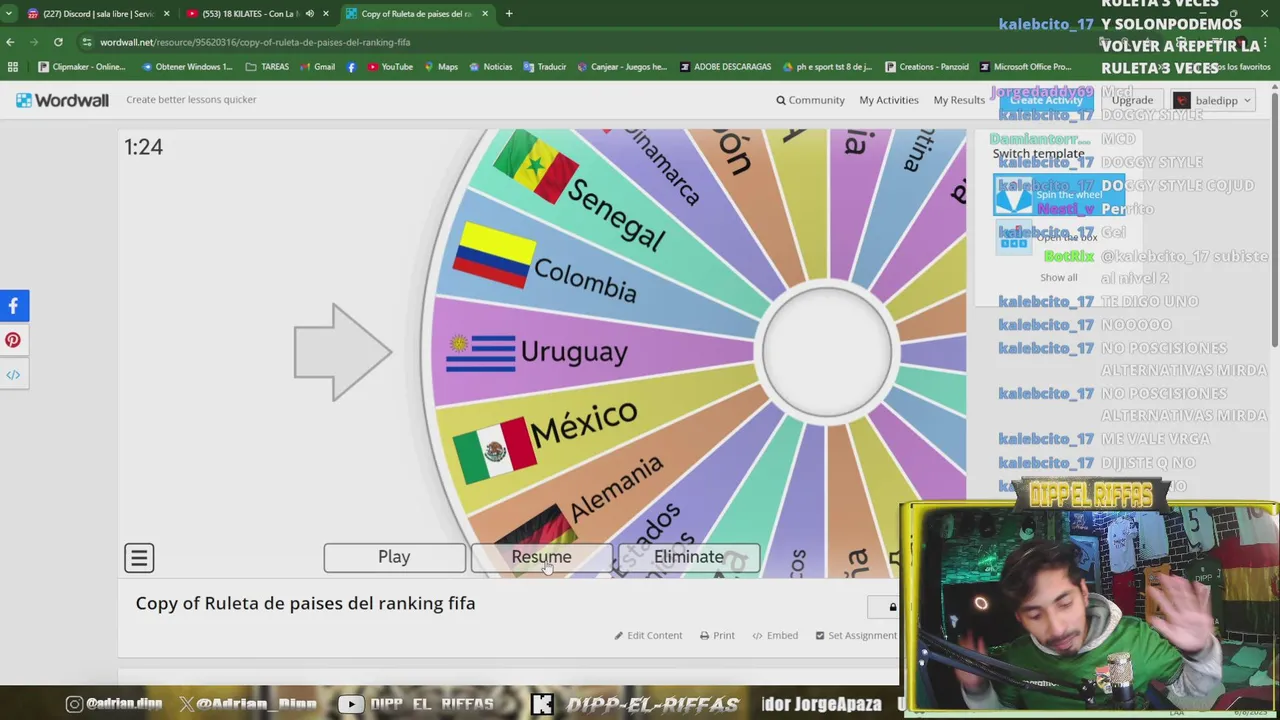Mute the 18 KILATES tab audio icon
Viewport: 1280px width, 720px height.
pos(309,14)
